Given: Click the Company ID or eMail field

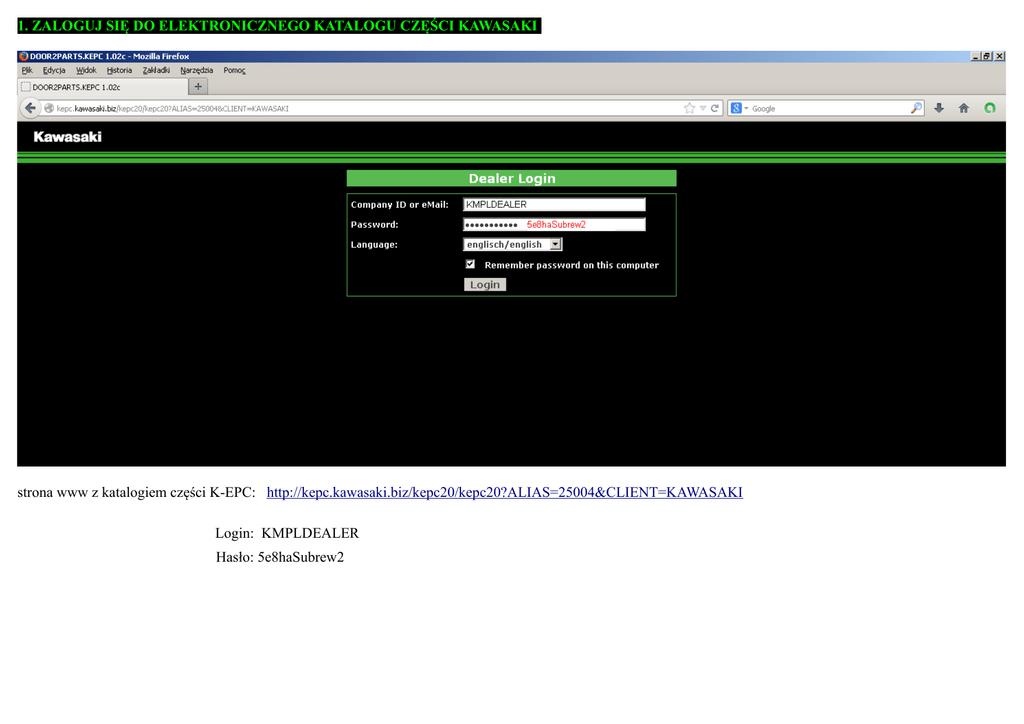Looking at the screenshot, I should (x=554, y=205).
